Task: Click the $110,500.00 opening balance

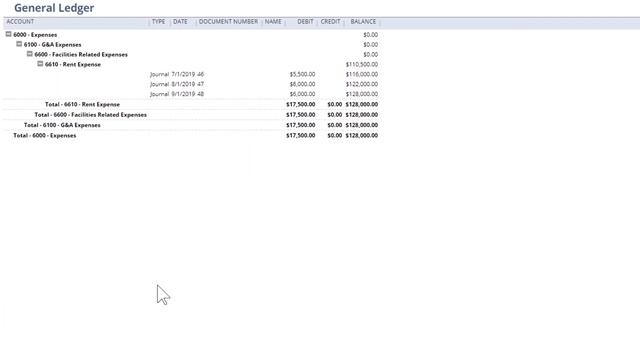Action: [x=362, y=64]
